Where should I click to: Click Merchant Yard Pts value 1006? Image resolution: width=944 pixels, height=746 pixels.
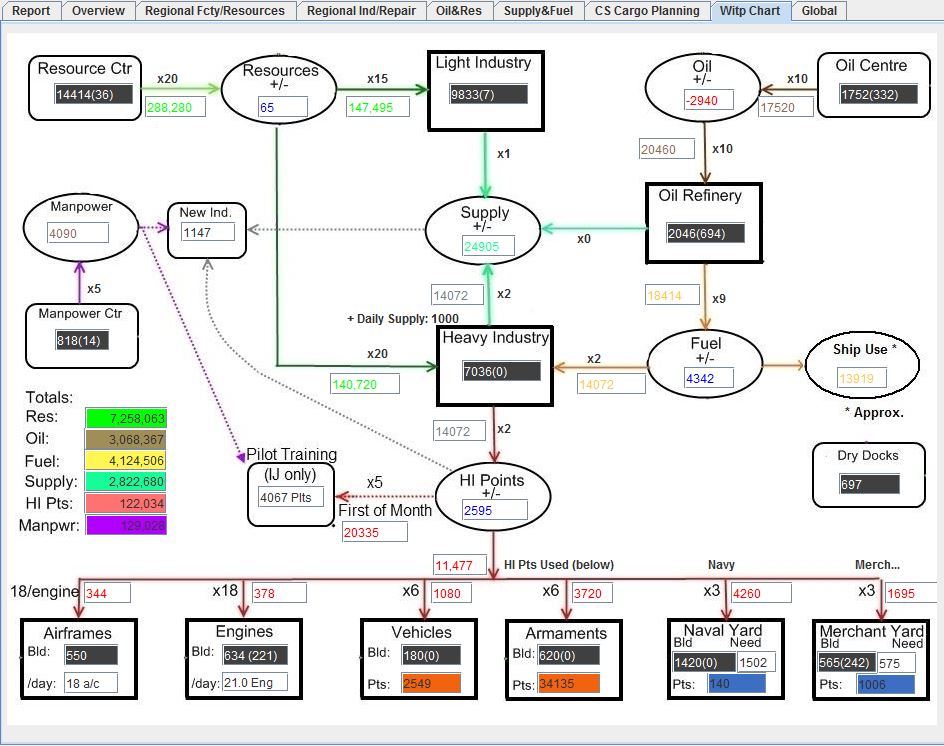(x=886, y=684)
